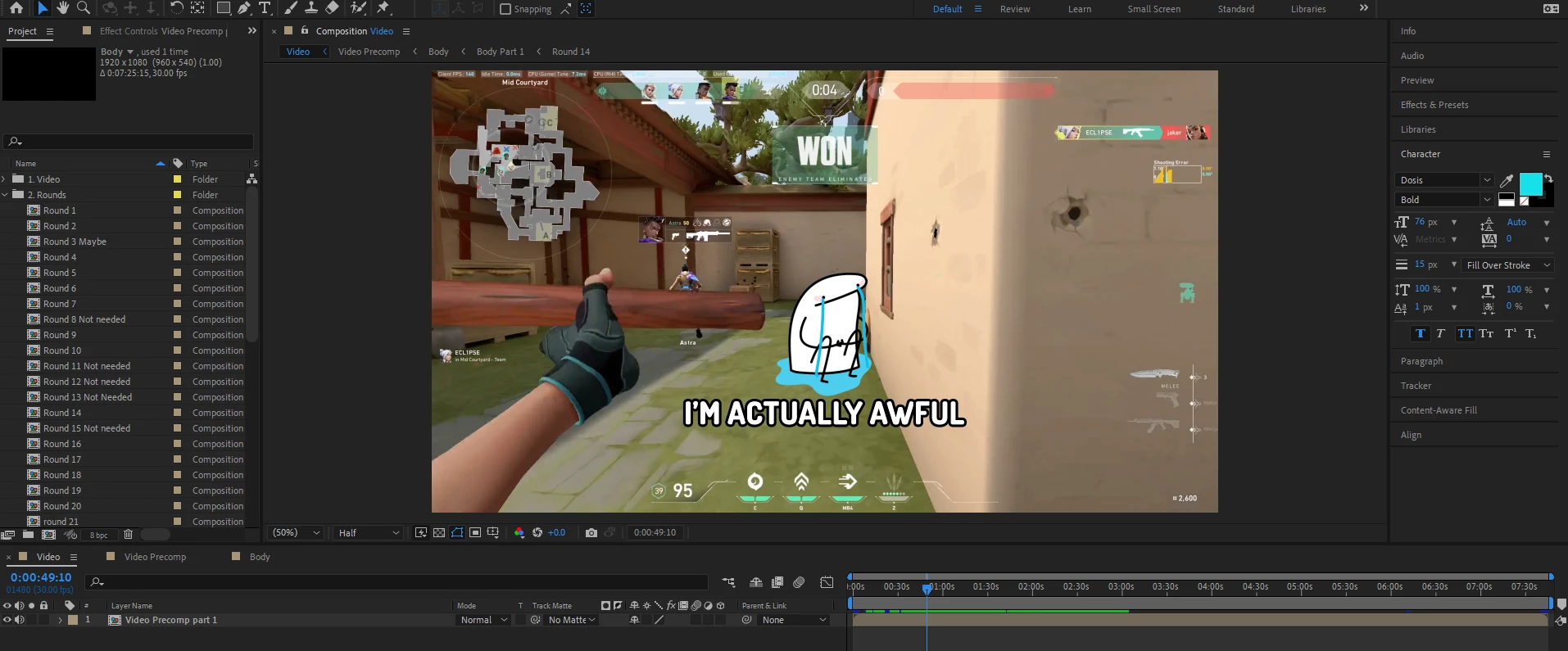Viewport: 1568px width, 651px height.
Task: Take a snapshot with camera icon
Action: 591,532
